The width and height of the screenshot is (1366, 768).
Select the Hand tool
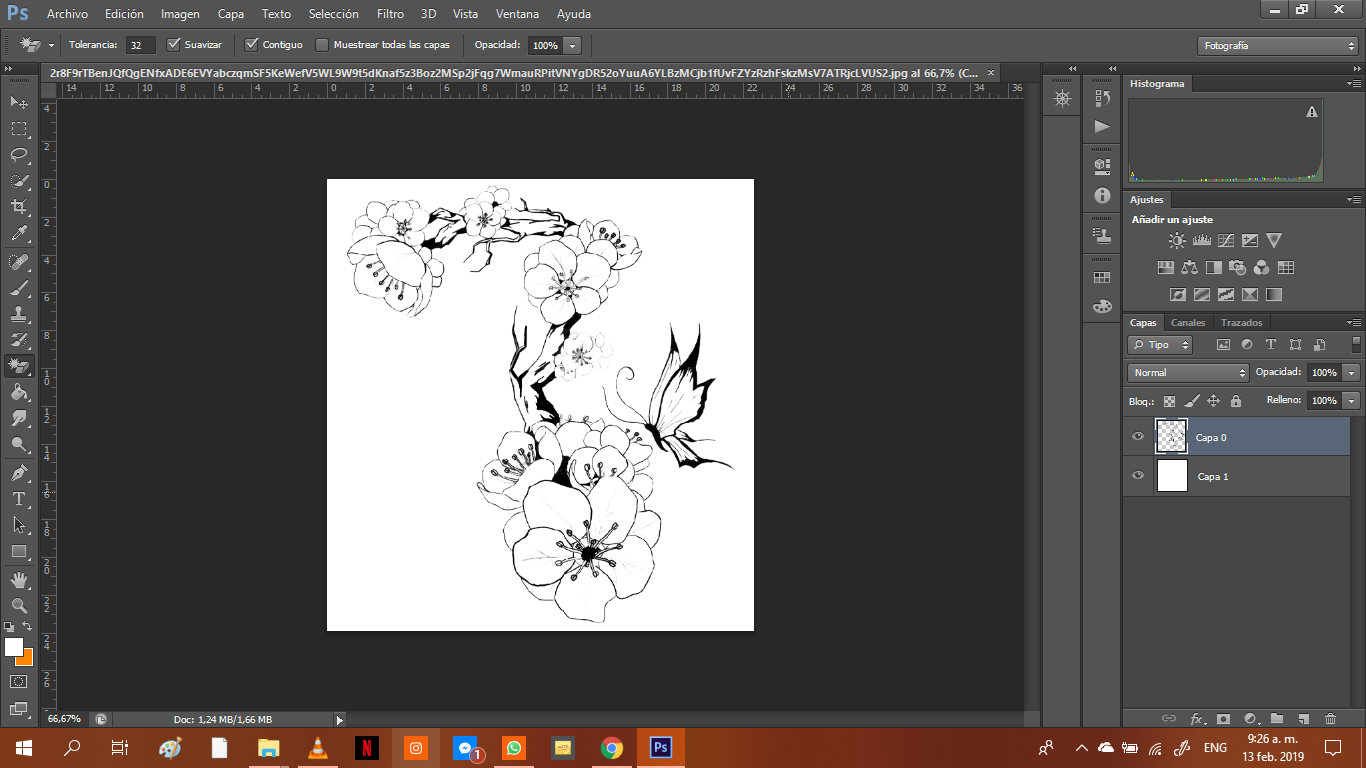coord(19,580)
